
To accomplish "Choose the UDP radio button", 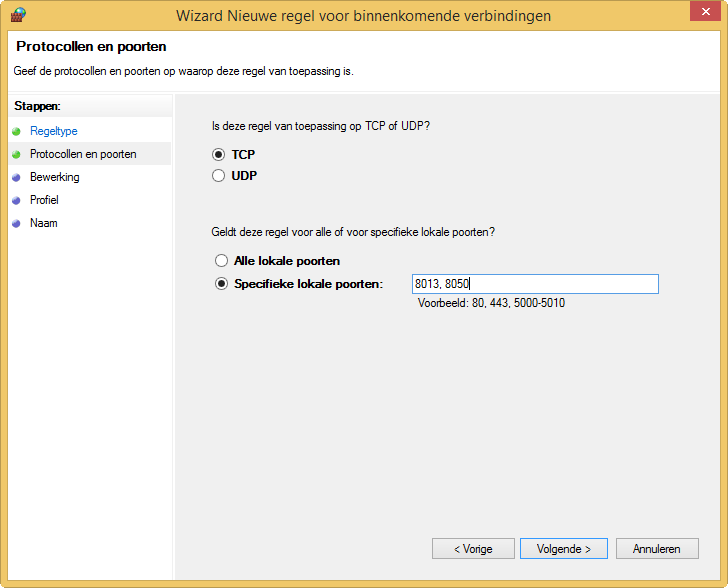I will 220,176.
